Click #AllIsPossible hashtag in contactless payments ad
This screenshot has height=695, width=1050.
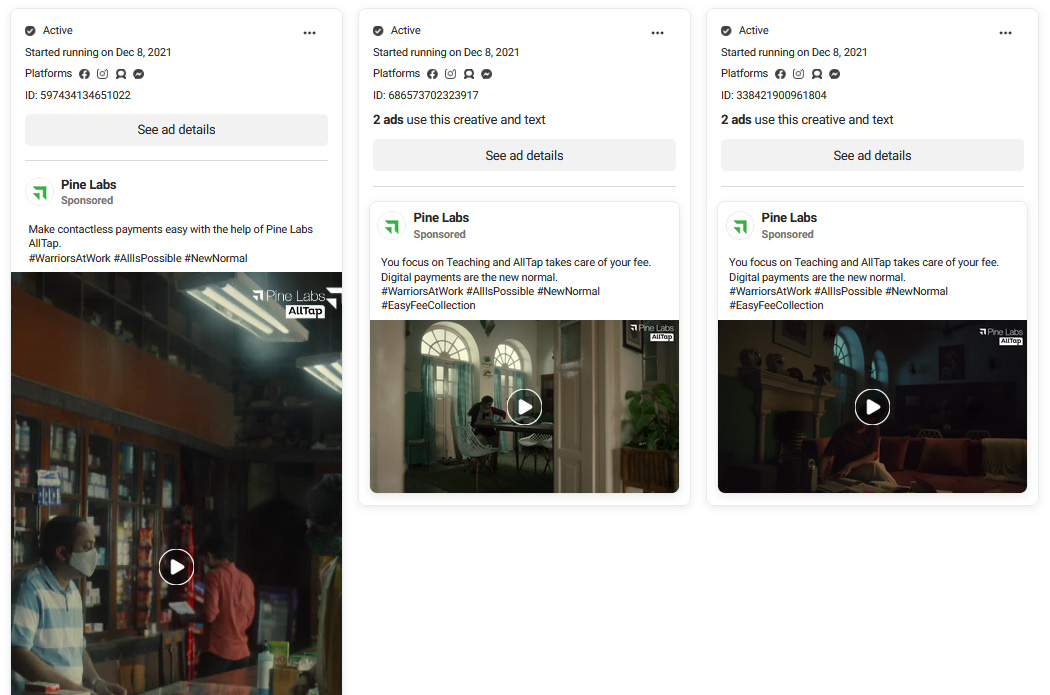tap(147, 258)
